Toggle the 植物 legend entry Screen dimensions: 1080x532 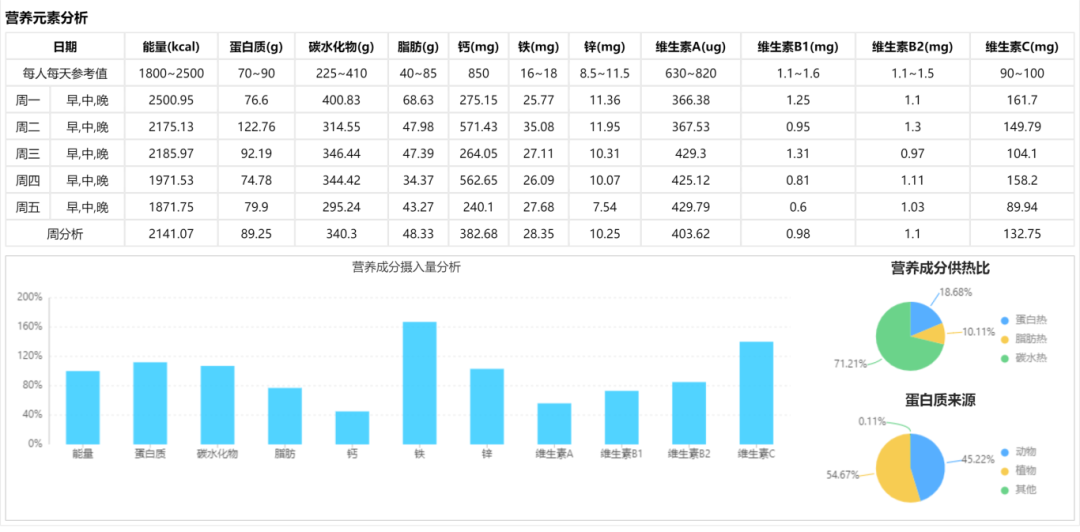pos(1018,471)
